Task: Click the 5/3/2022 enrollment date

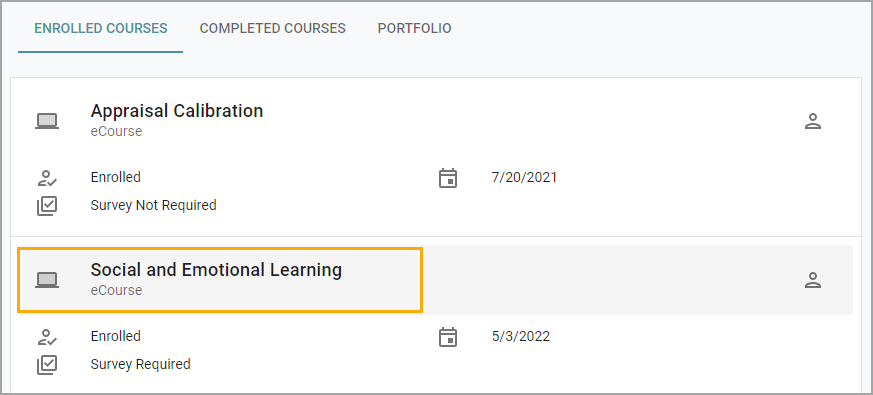Action: (x=521, y=337)
